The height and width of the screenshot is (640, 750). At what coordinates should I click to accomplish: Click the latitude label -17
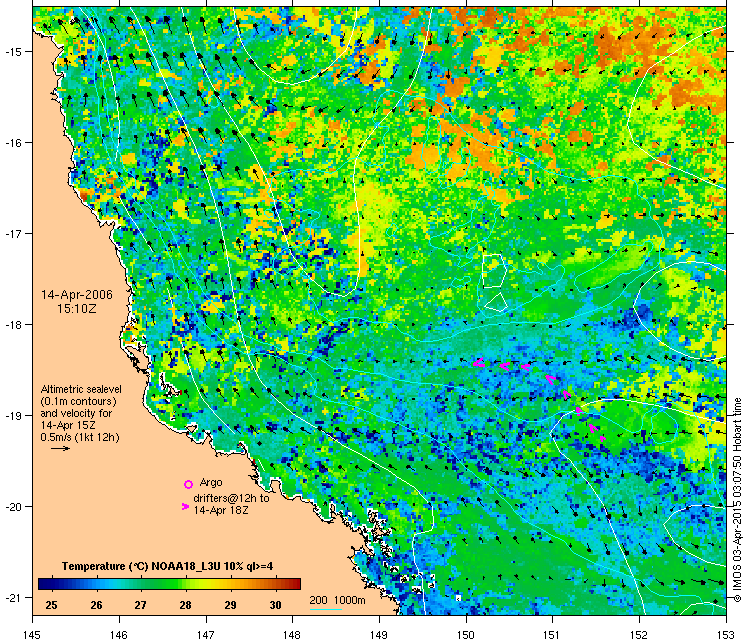point(12,233)
